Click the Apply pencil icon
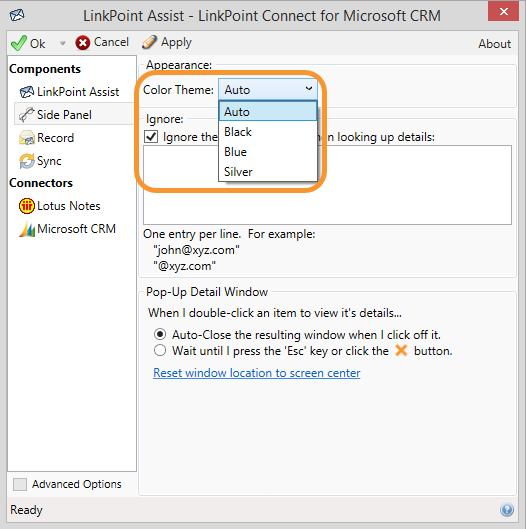Image resolution: width=526 pixels, height=529 pixels. pyautogui.click(x=149, y=42)
